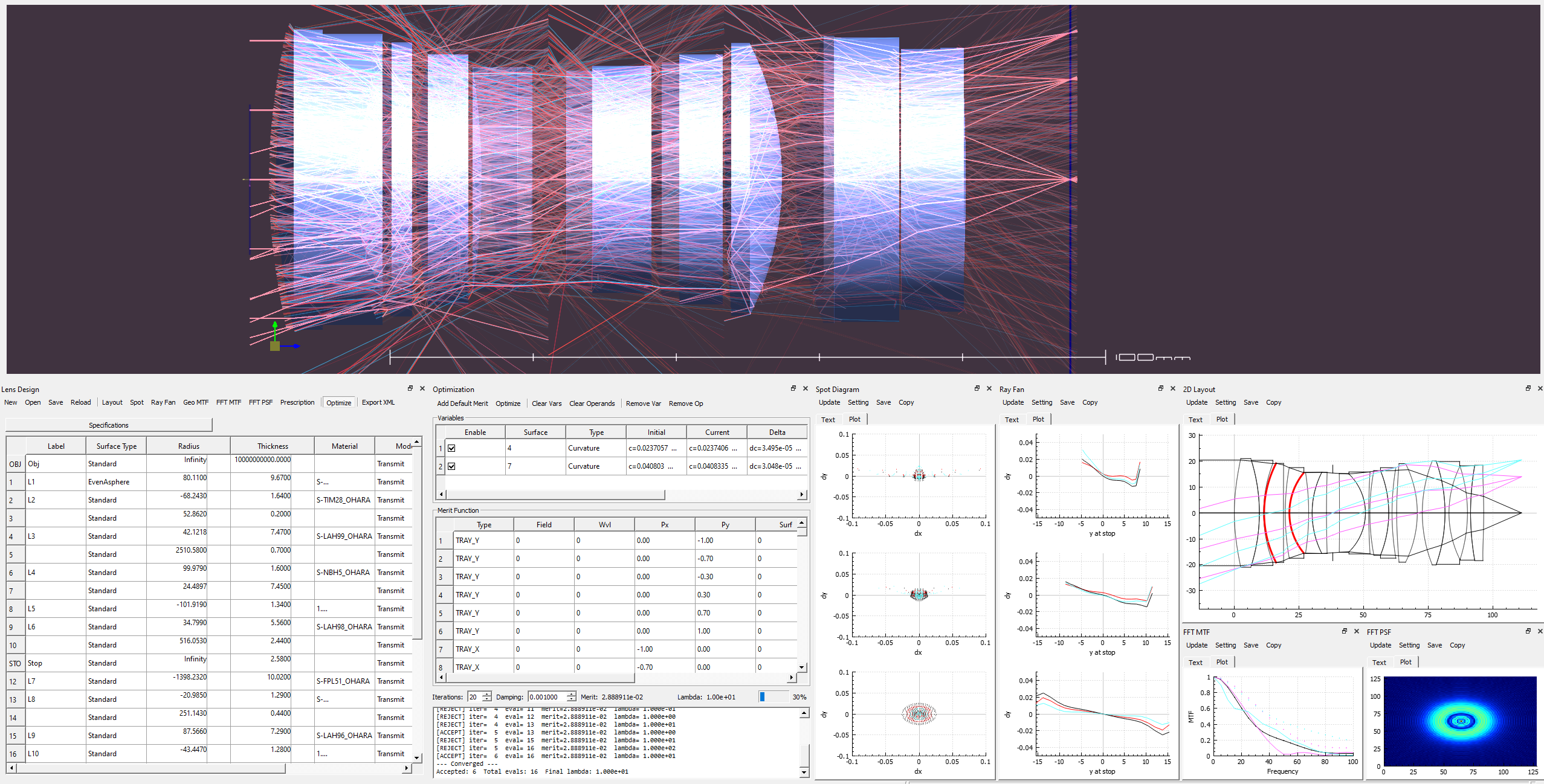Click down arrow of log output scrollbar
This screenshot has height=784, width=1544.
pos(804,772)
